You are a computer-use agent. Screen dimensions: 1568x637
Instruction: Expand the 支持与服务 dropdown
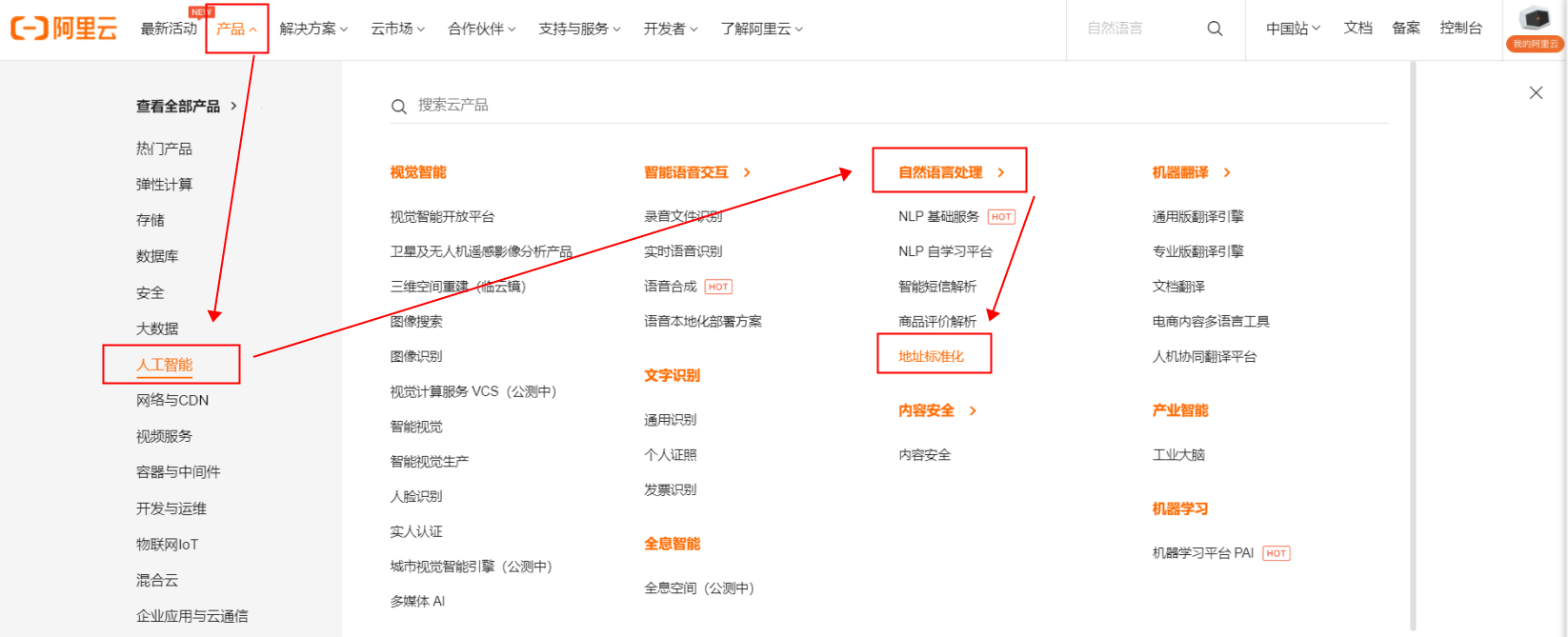(x=579, y=29)
